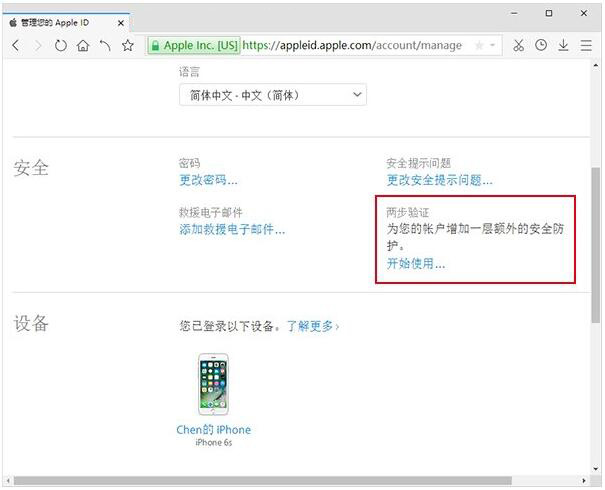The height and width of the screenshot is (490, 605).
Task: Click the iPhone 6s model text
Action: coord(213,443)
